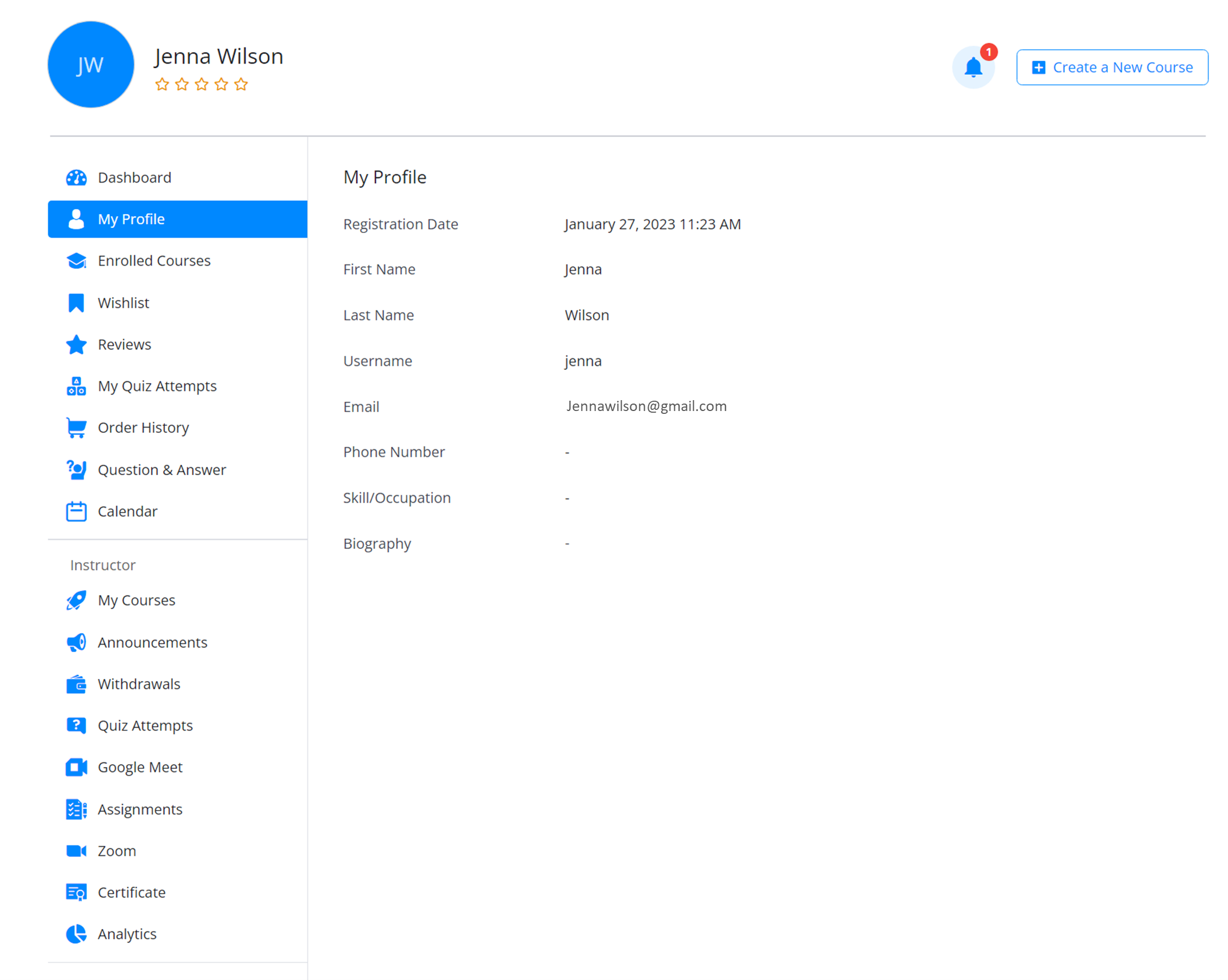Select the Google Meet menu item
The image size is (1228, 980).
(140, 767)
